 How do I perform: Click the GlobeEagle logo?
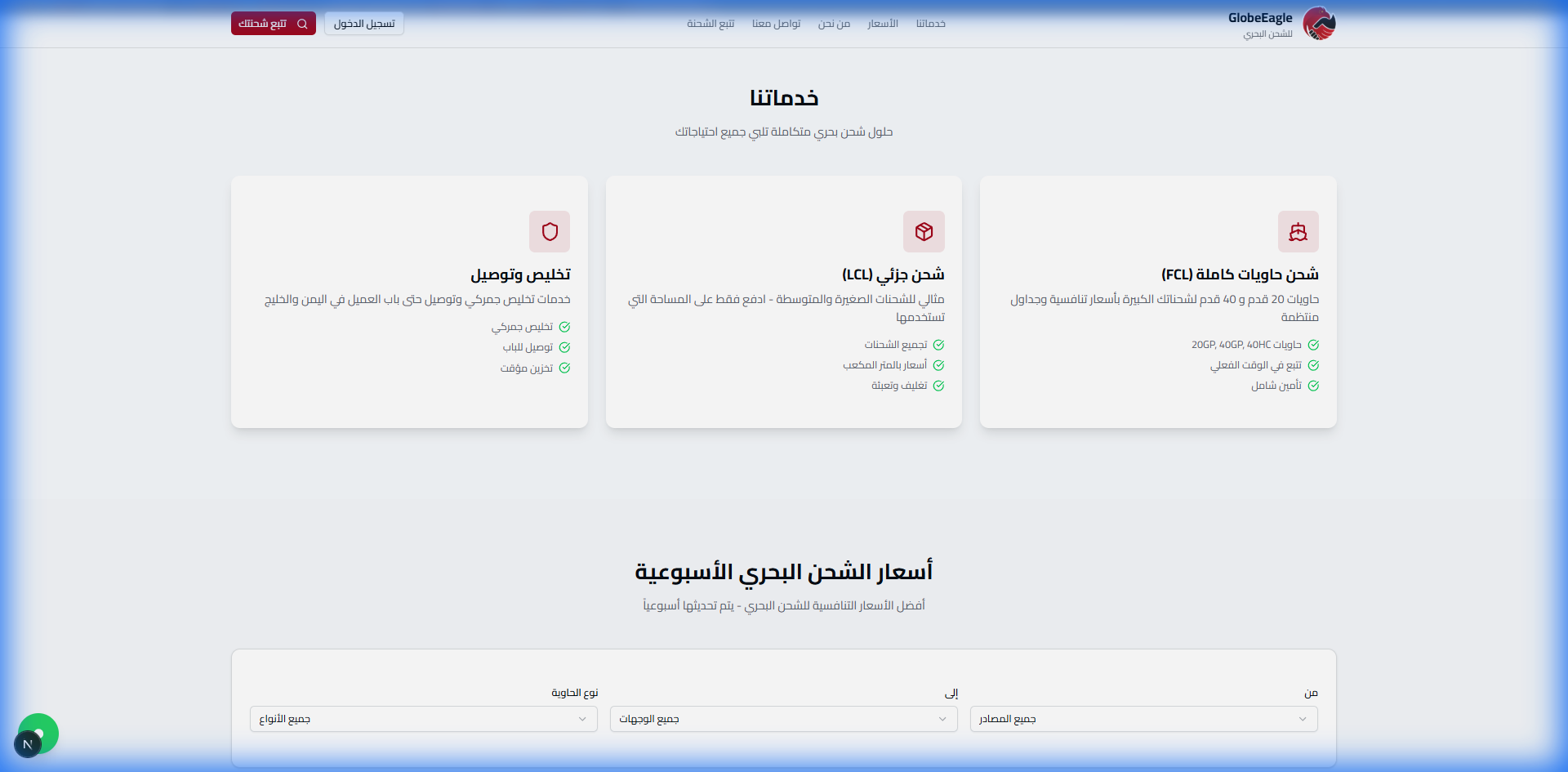(1318, 23)
